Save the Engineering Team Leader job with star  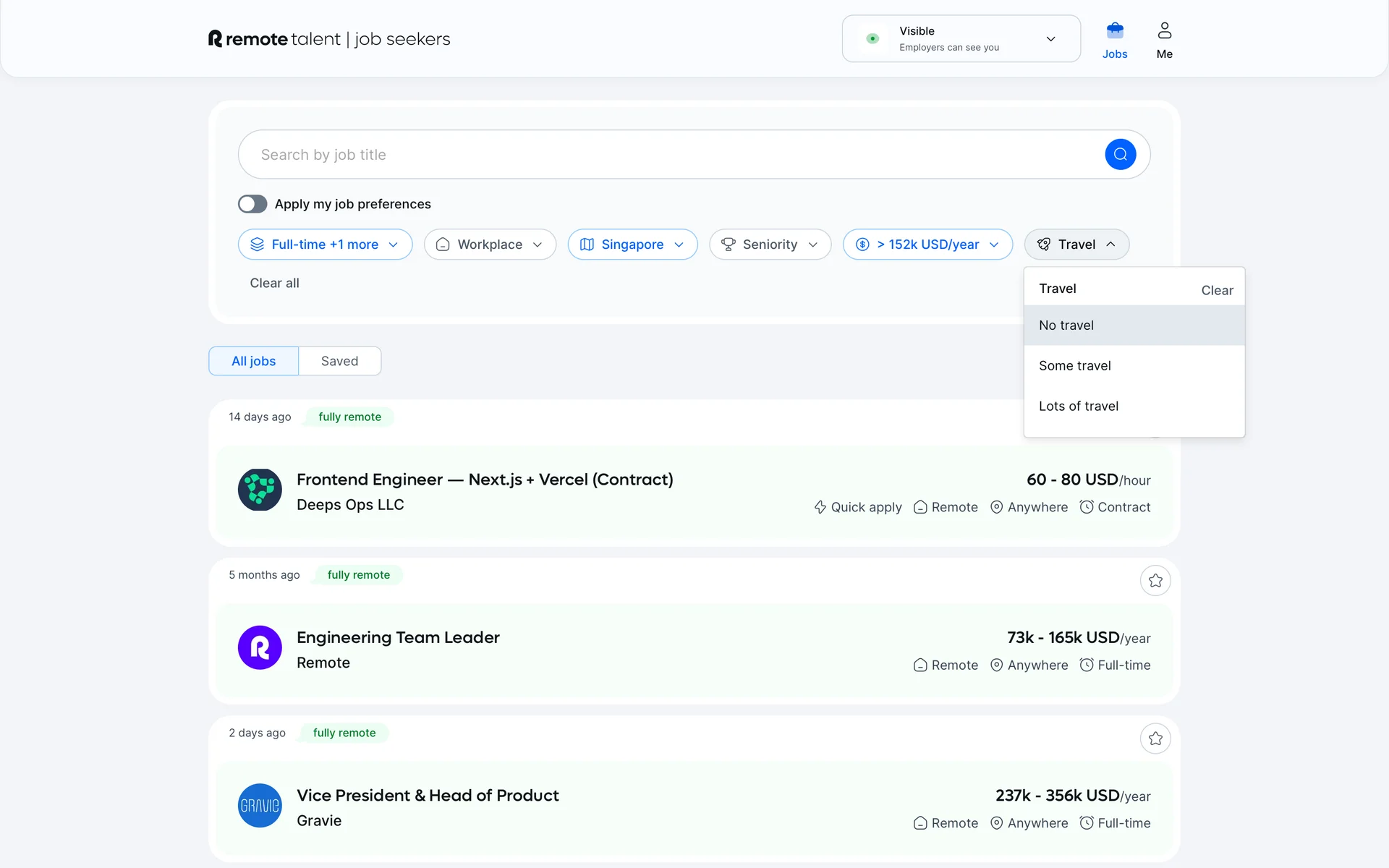[1155, 581]
